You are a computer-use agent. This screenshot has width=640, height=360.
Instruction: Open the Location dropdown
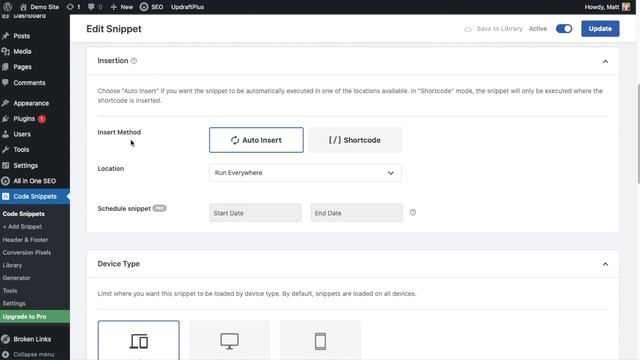point(305,173)
